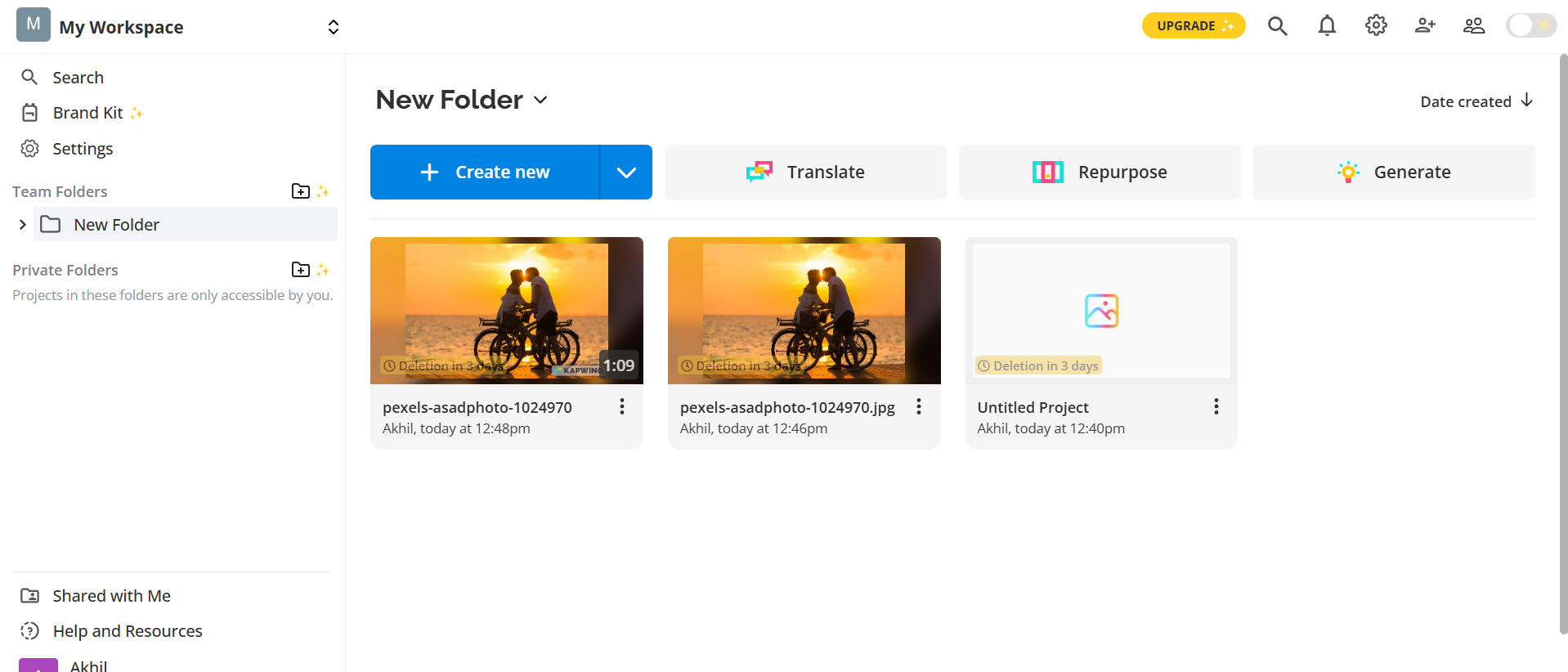This screenshot has height=672, width=1568.
Task: Click the Untitled Project title text
Action: (1033, 407)
